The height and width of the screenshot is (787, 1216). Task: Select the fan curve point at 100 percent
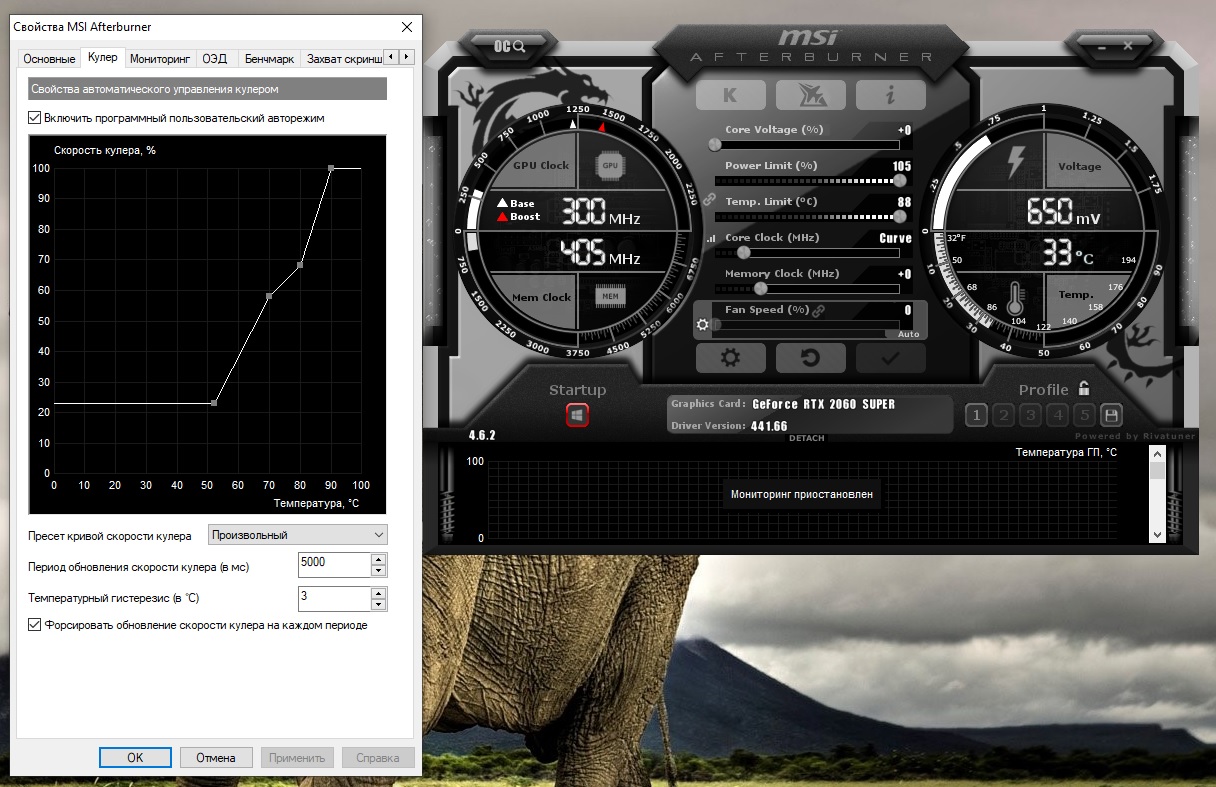pyautogui.click(x=331, y=168)
